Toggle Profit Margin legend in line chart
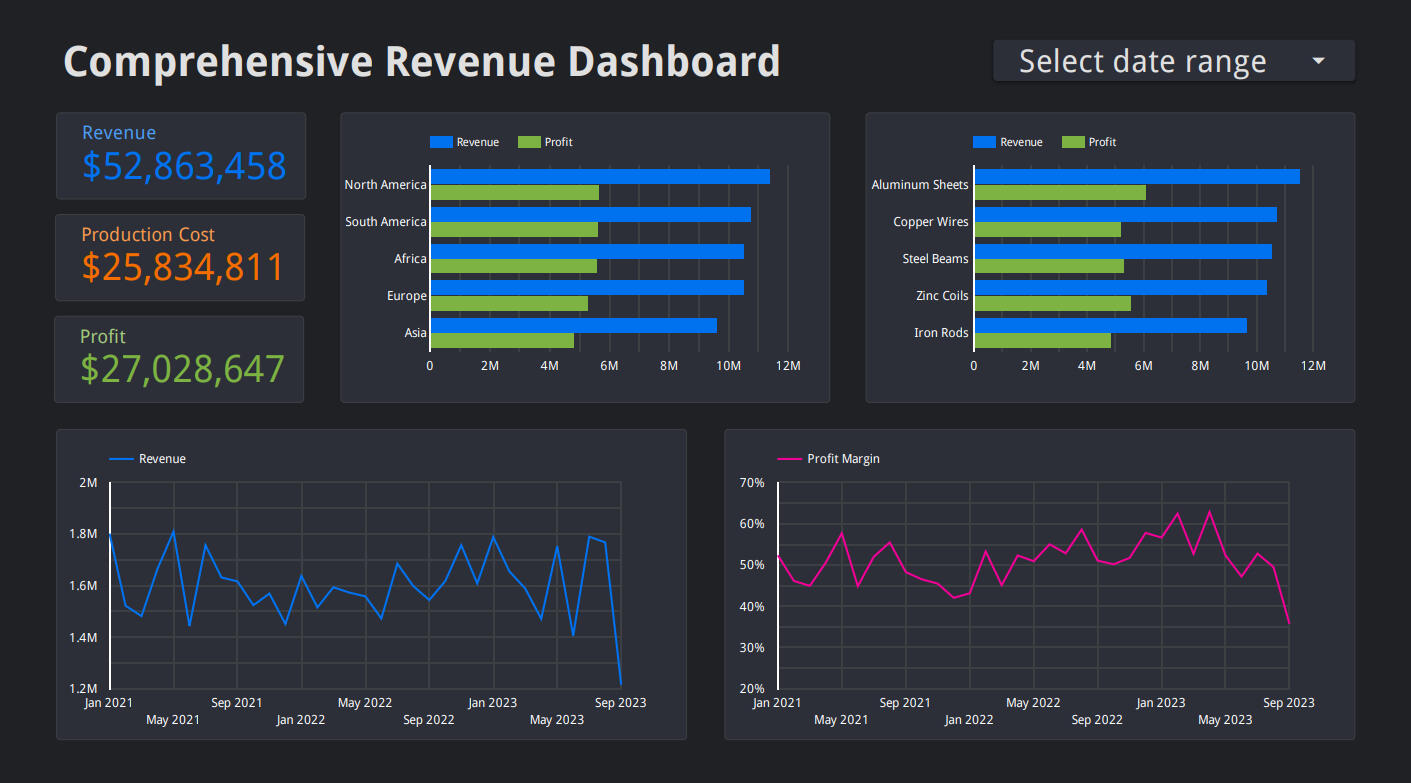Viewport: 1411px width, 783px height. tap(828, 459)
